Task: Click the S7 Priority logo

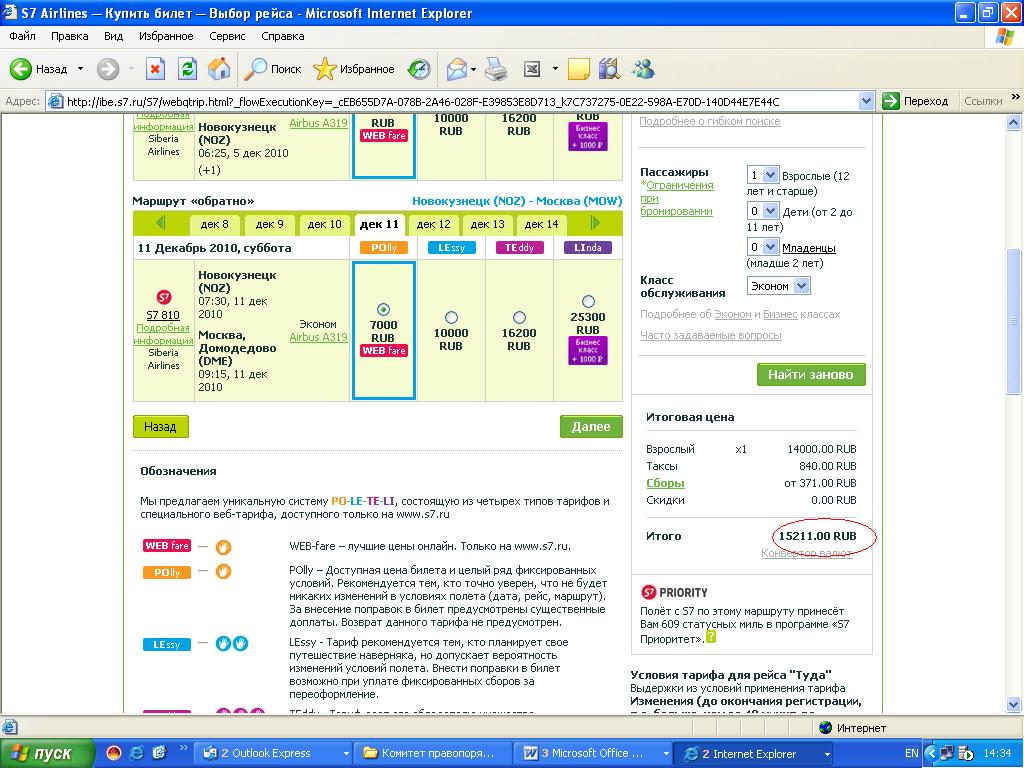Action: (x=674, y=592)
